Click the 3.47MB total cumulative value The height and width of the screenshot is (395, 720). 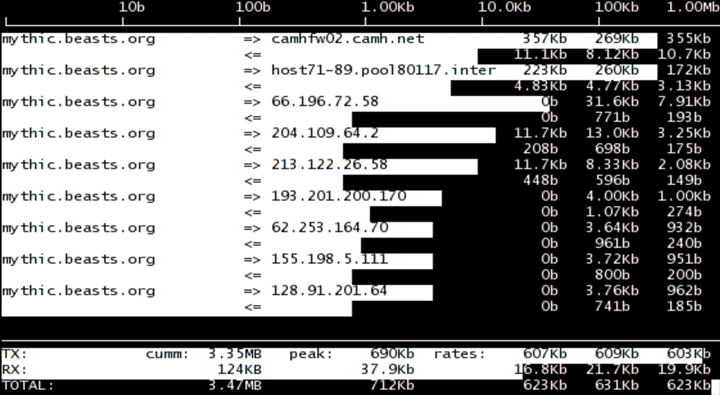(235, 385)
